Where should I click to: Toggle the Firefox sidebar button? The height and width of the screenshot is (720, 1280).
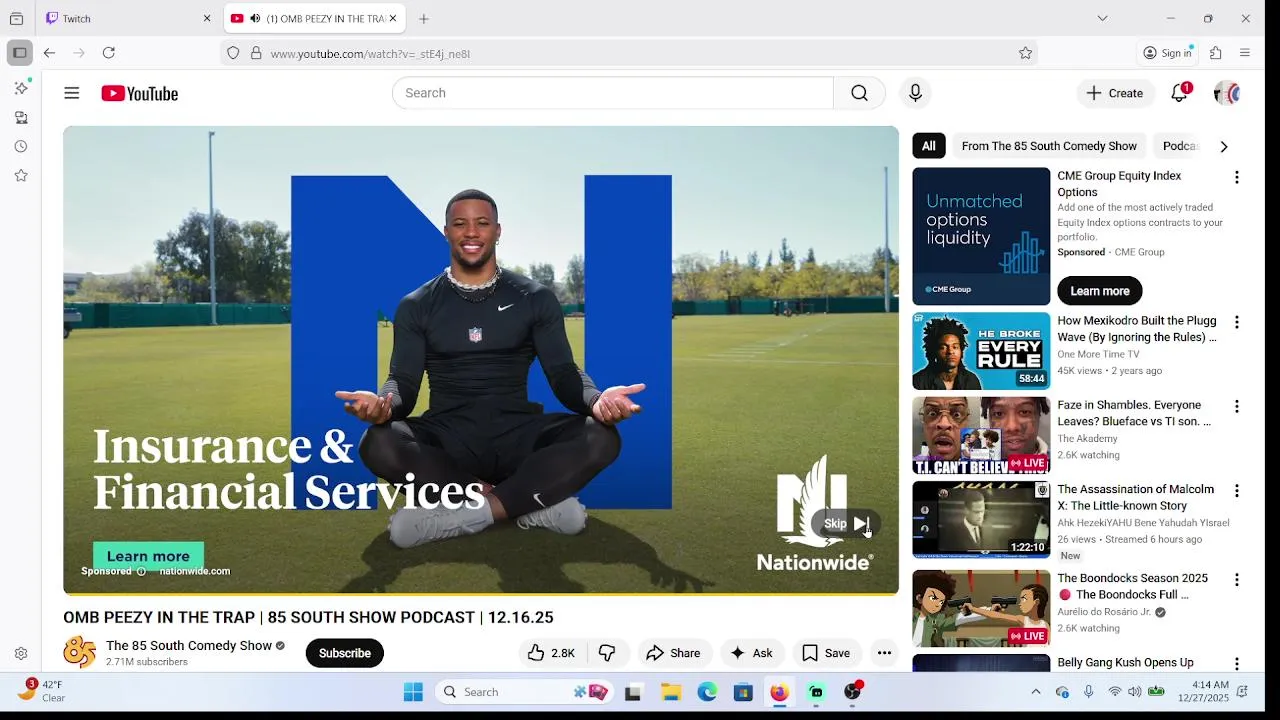(x=19, y=53)
